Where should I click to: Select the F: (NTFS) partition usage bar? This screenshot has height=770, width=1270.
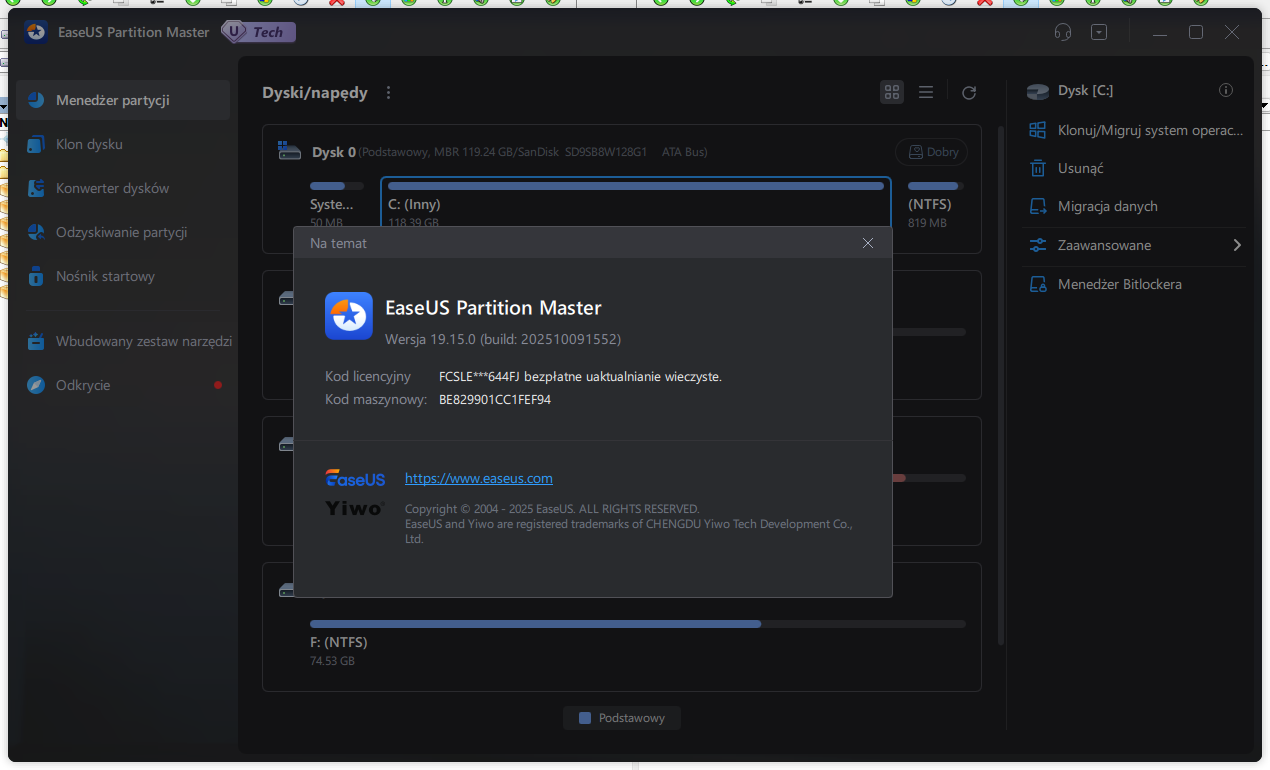tap(638, 624)
